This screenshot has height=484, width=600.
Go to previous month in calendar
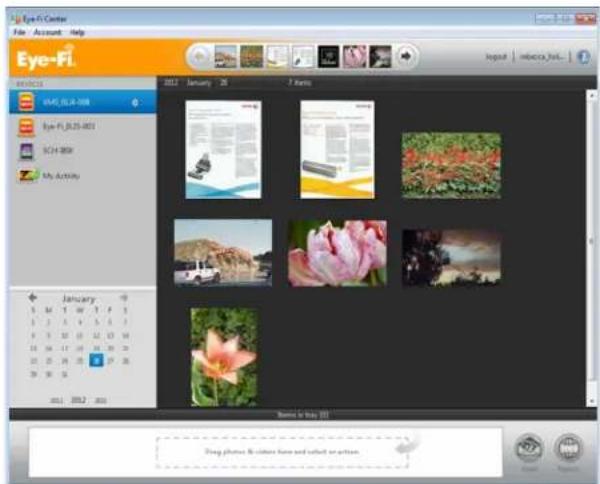coord(33,297)
